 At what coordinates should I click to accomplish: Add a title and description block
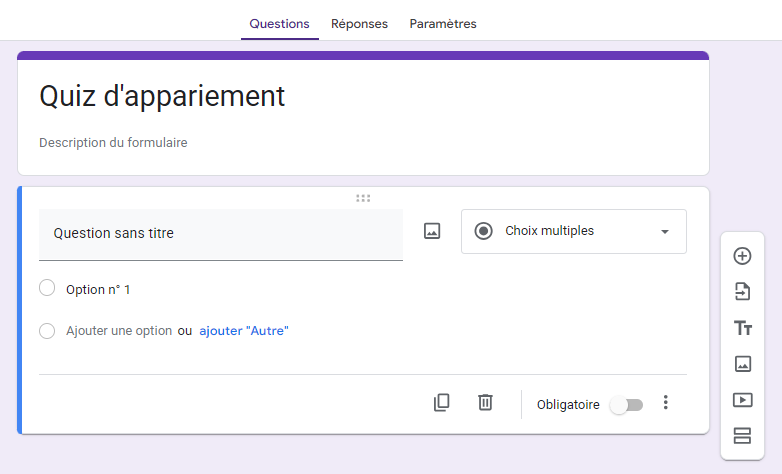pos(742,328)
